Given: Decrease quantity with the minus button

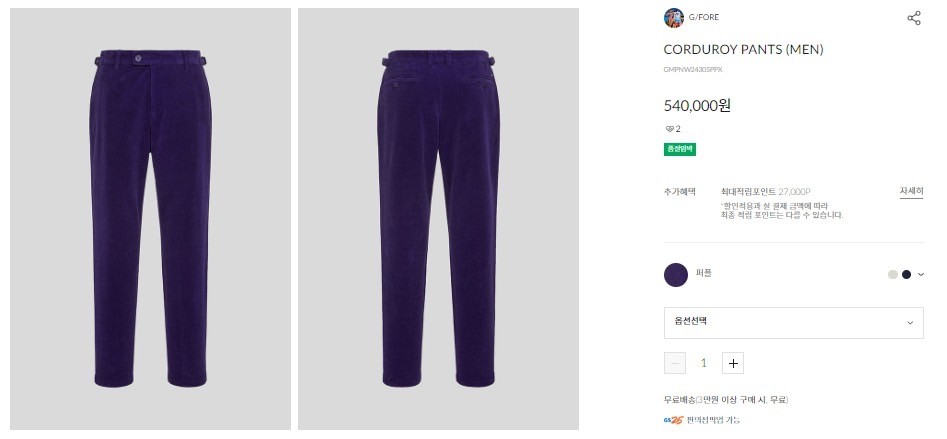Looking at the screenshot, I should (x=675, y=363).
